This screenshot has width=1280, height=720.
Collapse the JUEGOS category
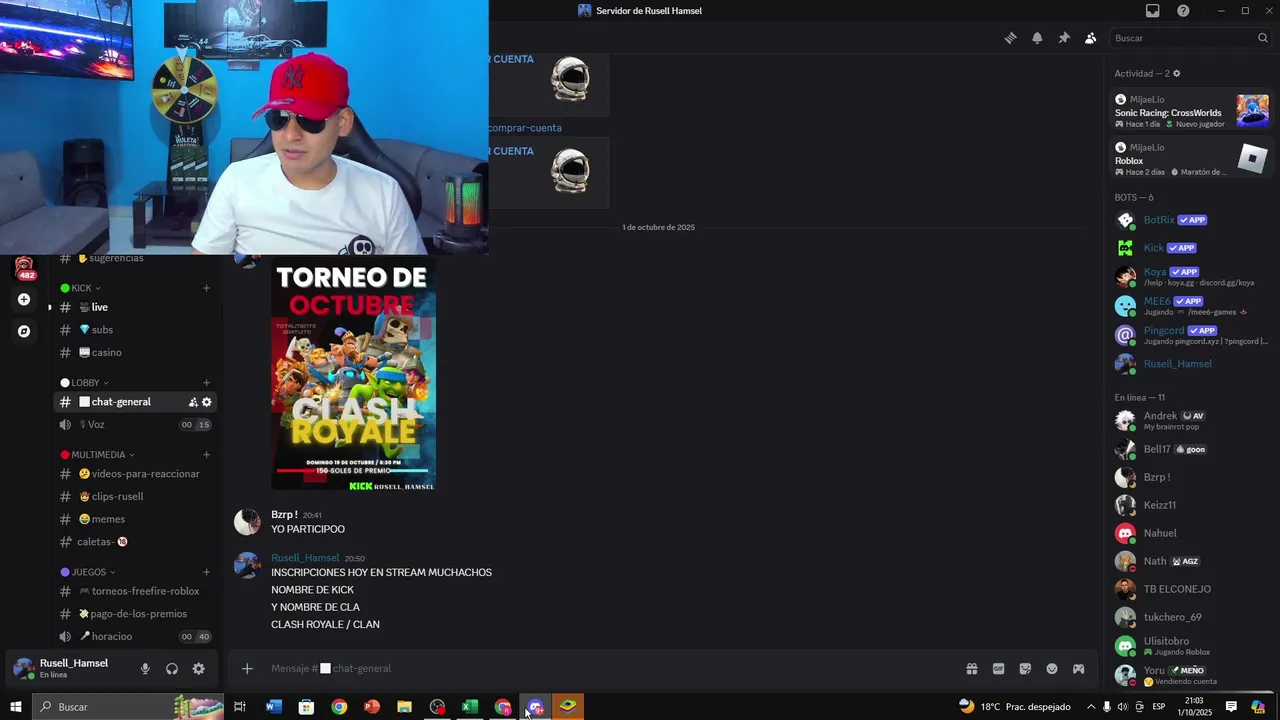coord(88,572)
